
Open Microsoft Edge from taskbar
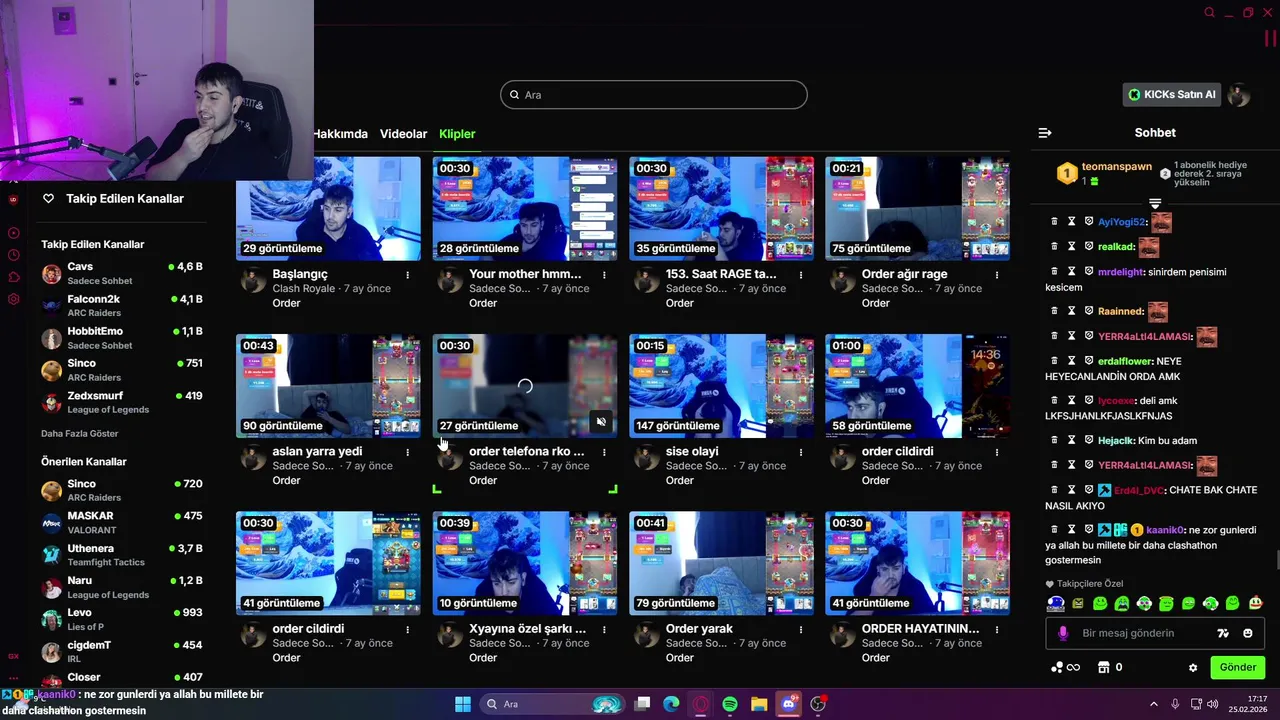[x=672, y=704]
